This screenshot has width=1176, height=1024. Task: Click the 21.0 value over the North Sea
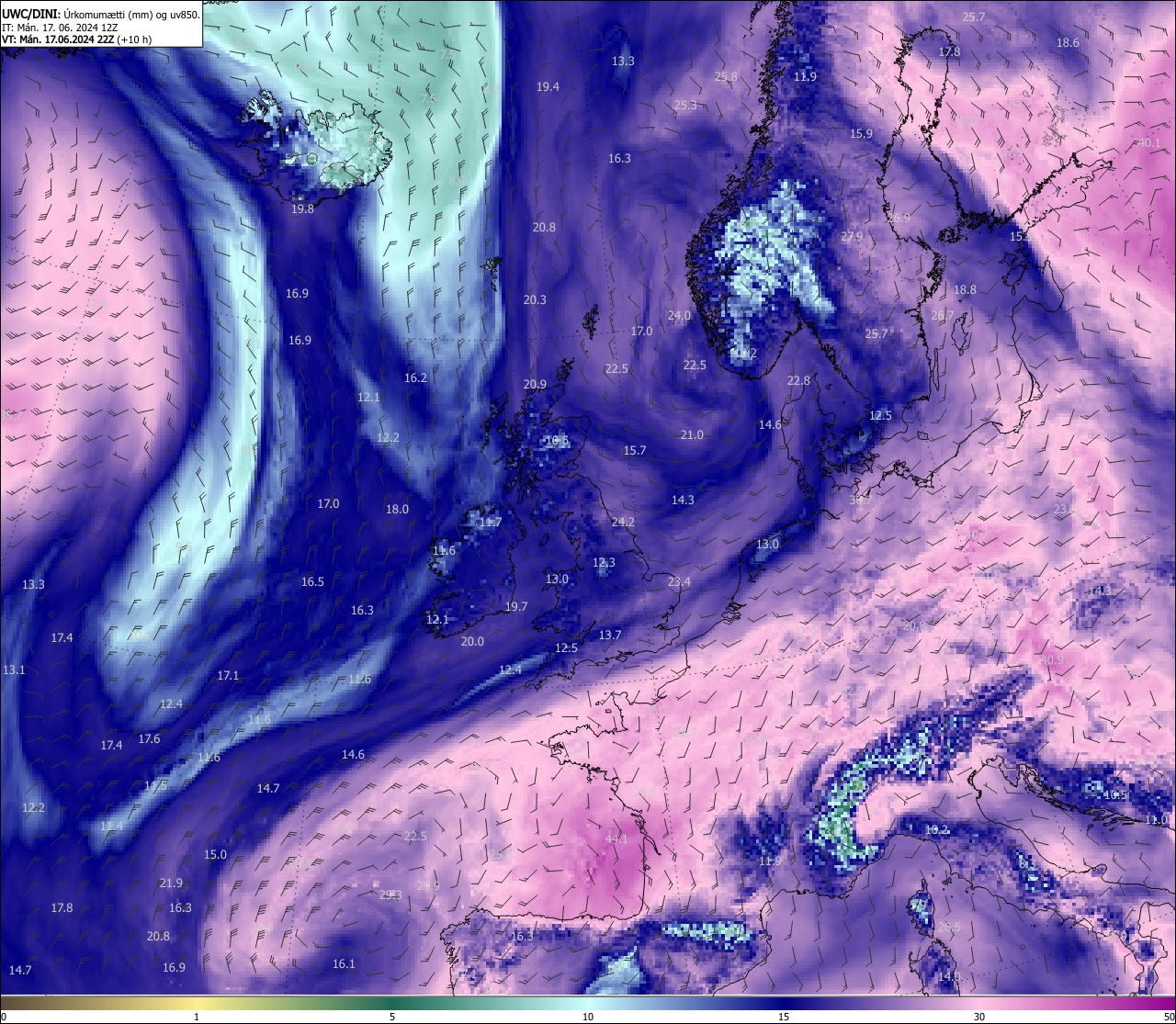click(692, 434)
